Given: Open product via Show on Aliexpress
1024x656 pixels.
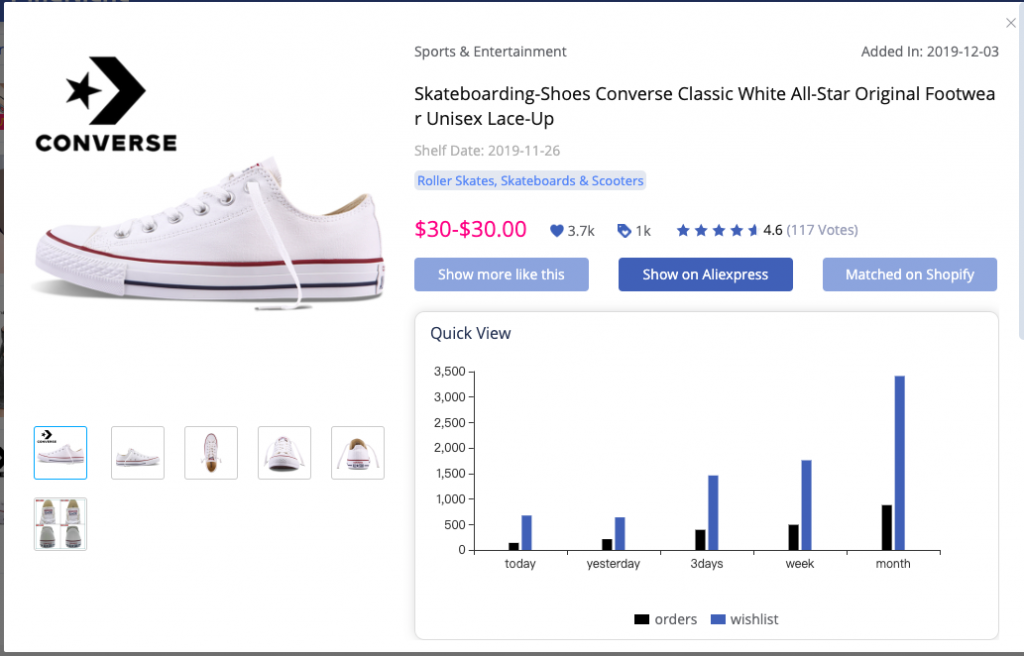Looking at the screenshot, I should click(705, 274).
